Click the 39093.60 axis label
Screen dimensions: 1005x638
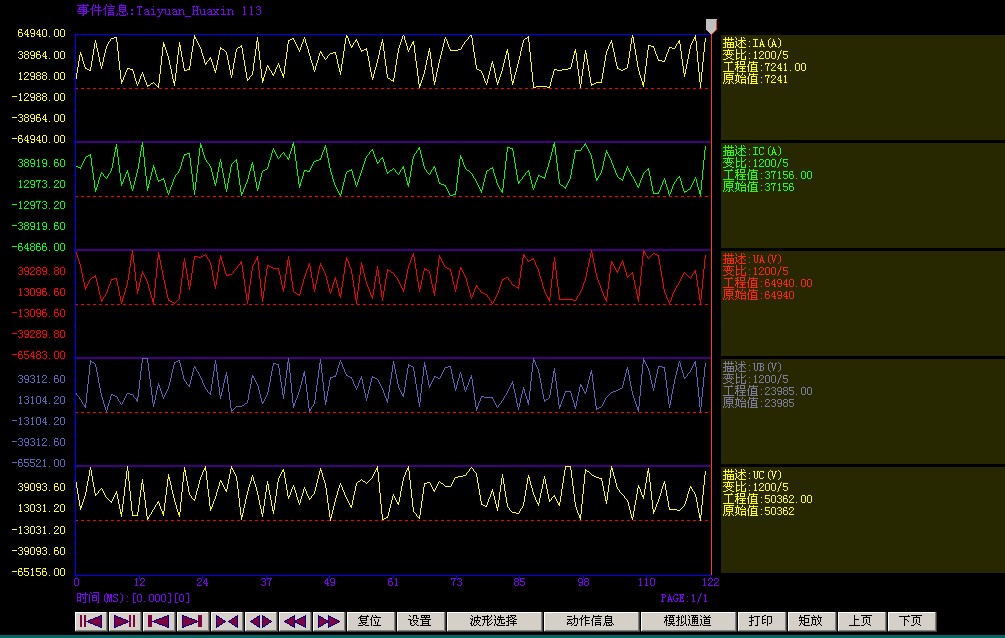click(x=42, y=487)
